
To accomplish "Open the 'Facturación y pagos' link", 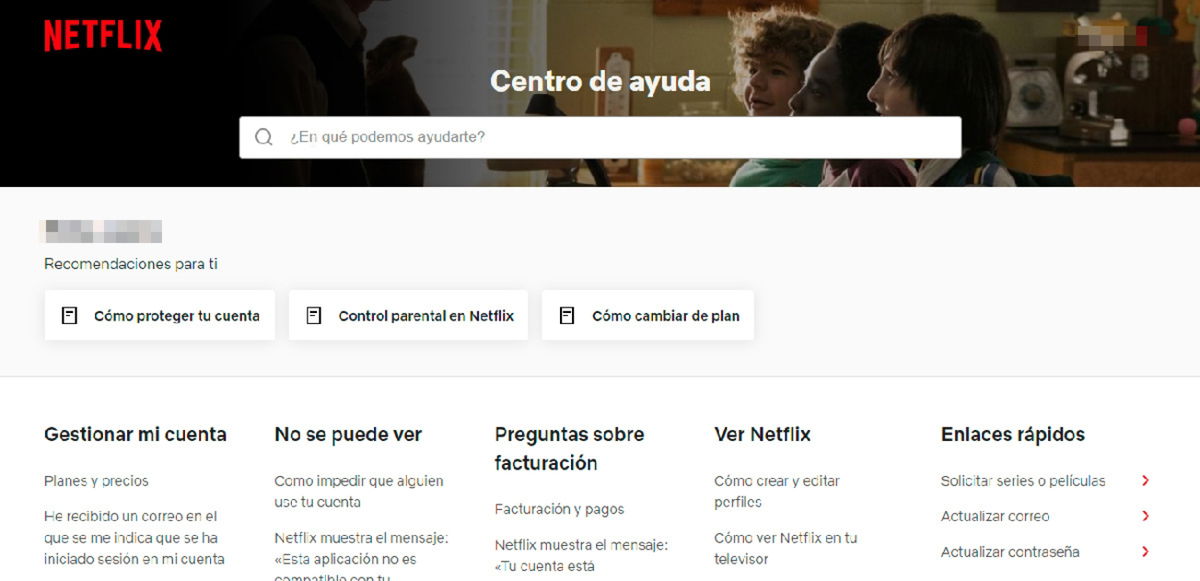I will (x=559, y=509).
